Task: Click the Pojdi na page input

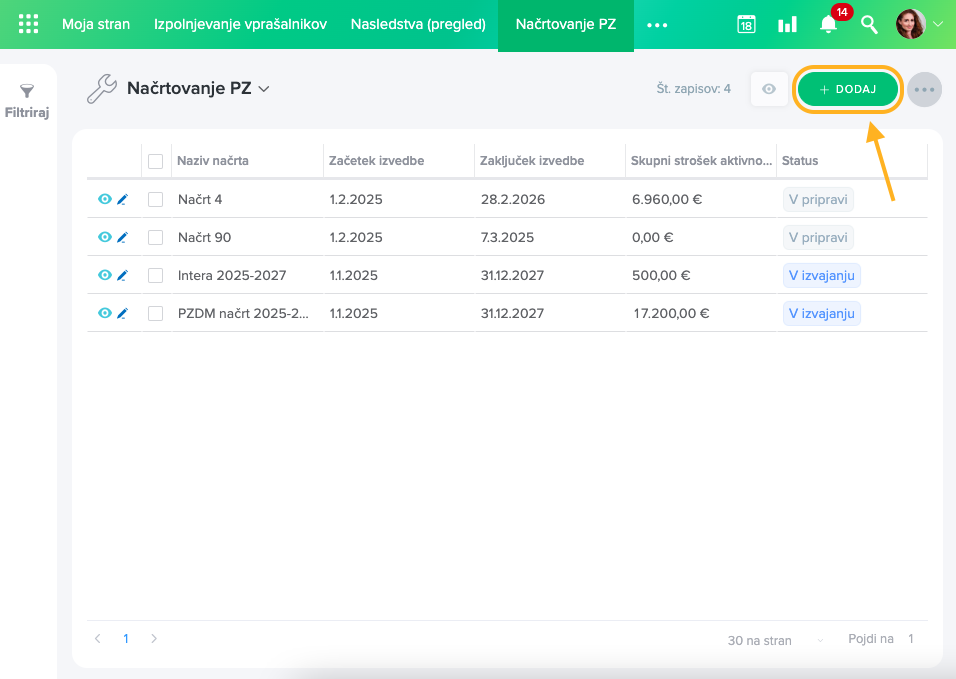Action: tap(911, 639)
